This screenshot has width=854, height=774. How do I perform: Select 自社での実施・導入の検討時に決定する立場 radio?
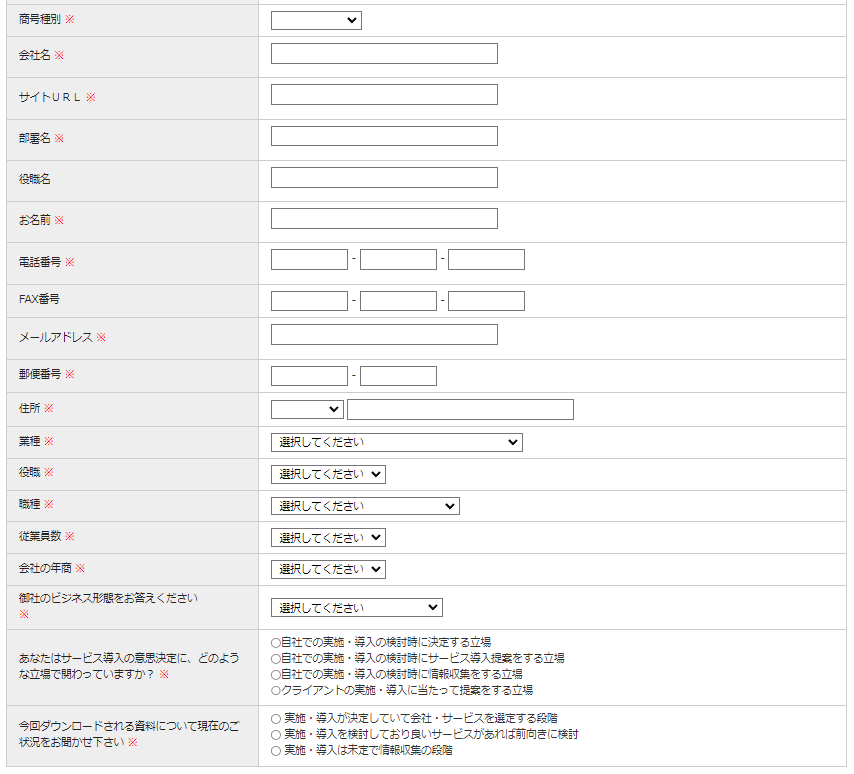[276, 642]
